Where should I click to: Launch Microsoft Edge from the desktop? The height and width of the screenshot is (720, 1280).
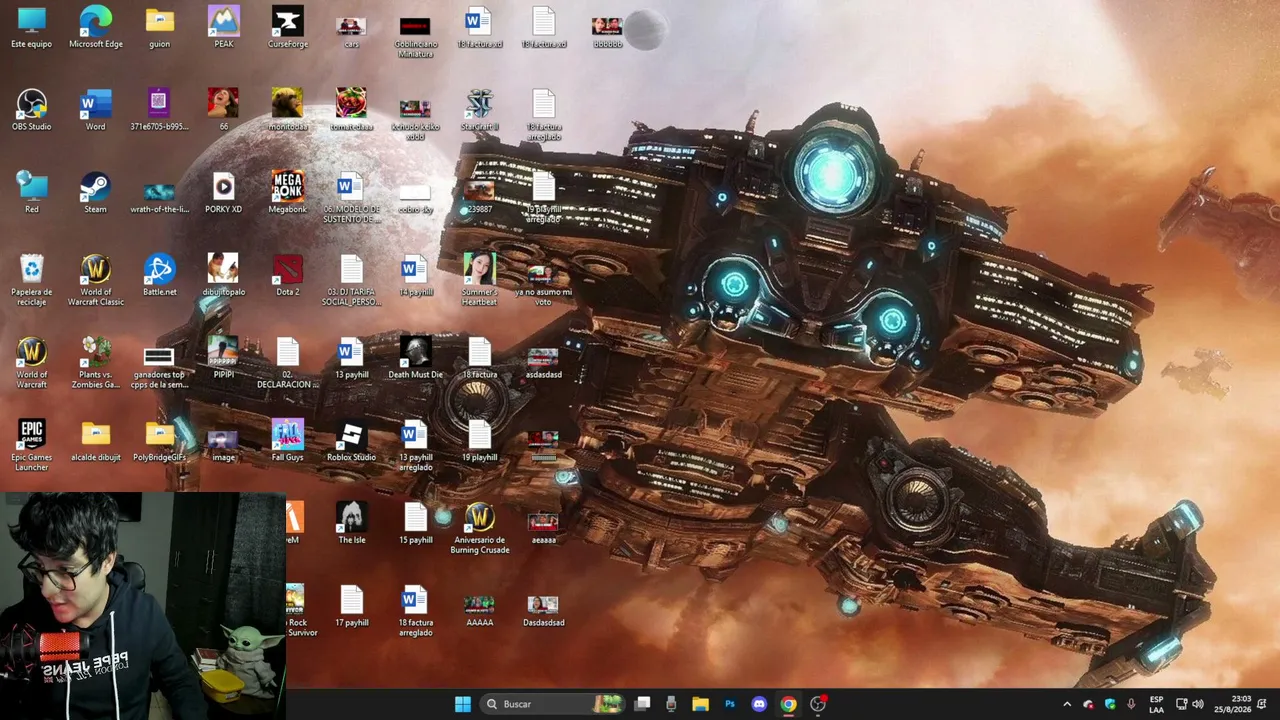coord(96,28)
